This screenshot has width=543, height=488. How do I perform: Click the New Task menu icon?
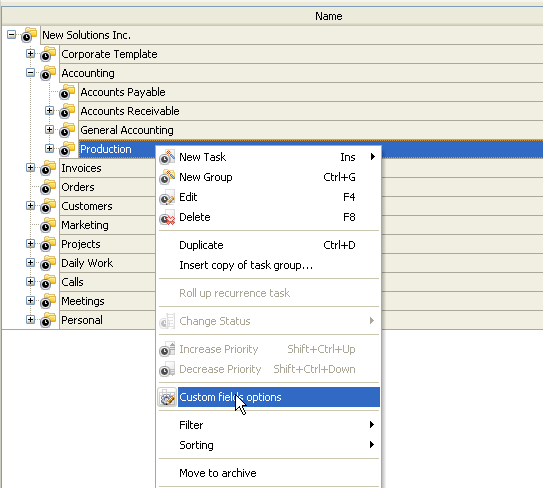point(167,157)
